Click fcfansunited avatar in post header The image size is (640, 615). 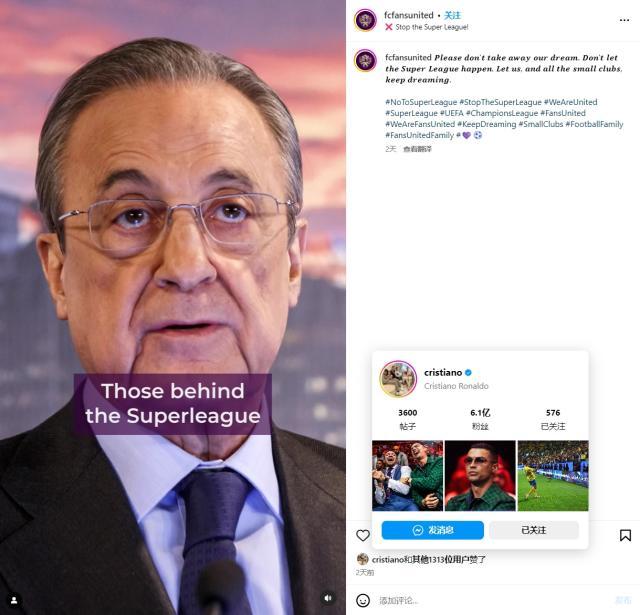tap(366, 20)
